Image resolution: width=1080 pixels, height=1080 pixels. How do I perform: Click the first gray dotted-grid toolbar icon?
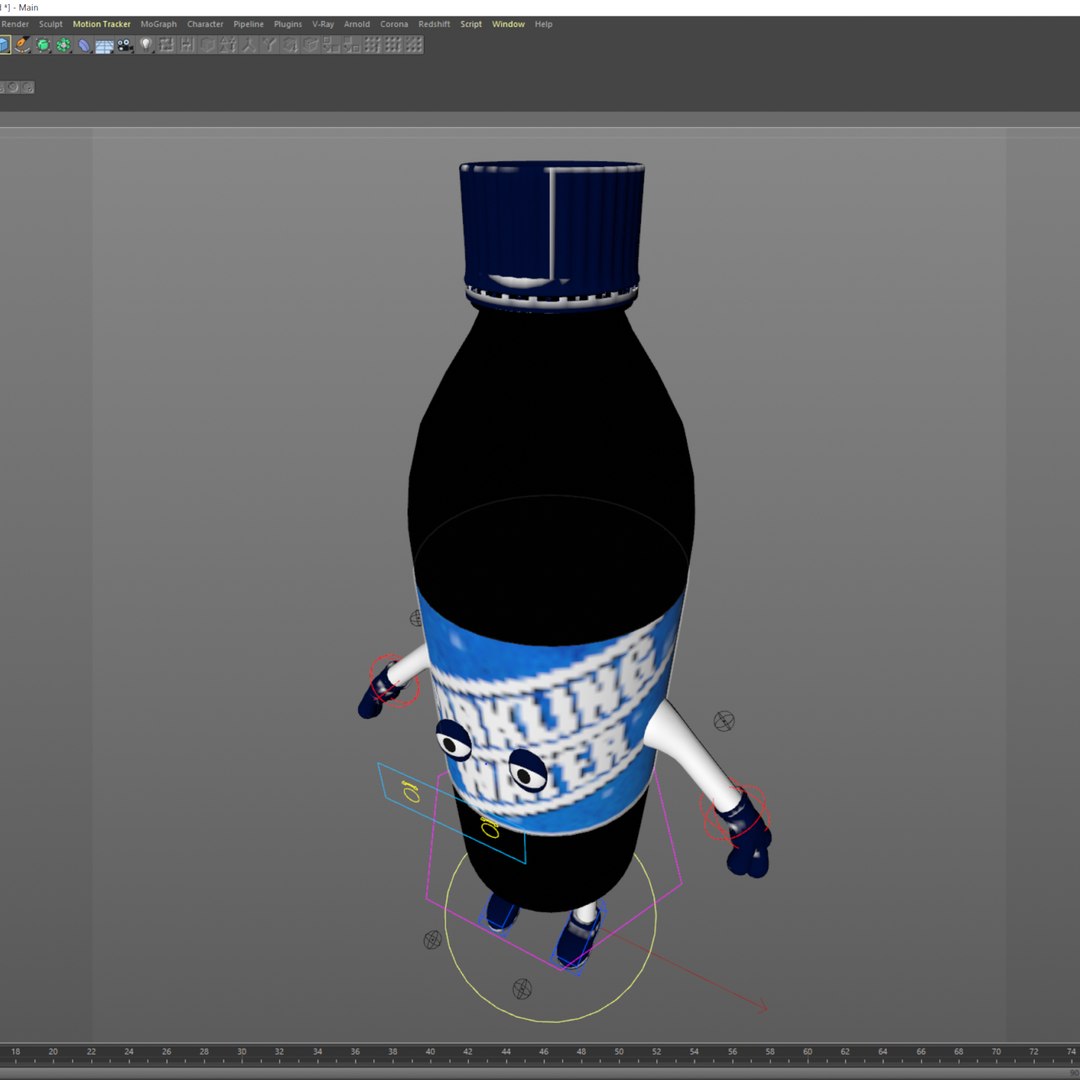[372, 45]
